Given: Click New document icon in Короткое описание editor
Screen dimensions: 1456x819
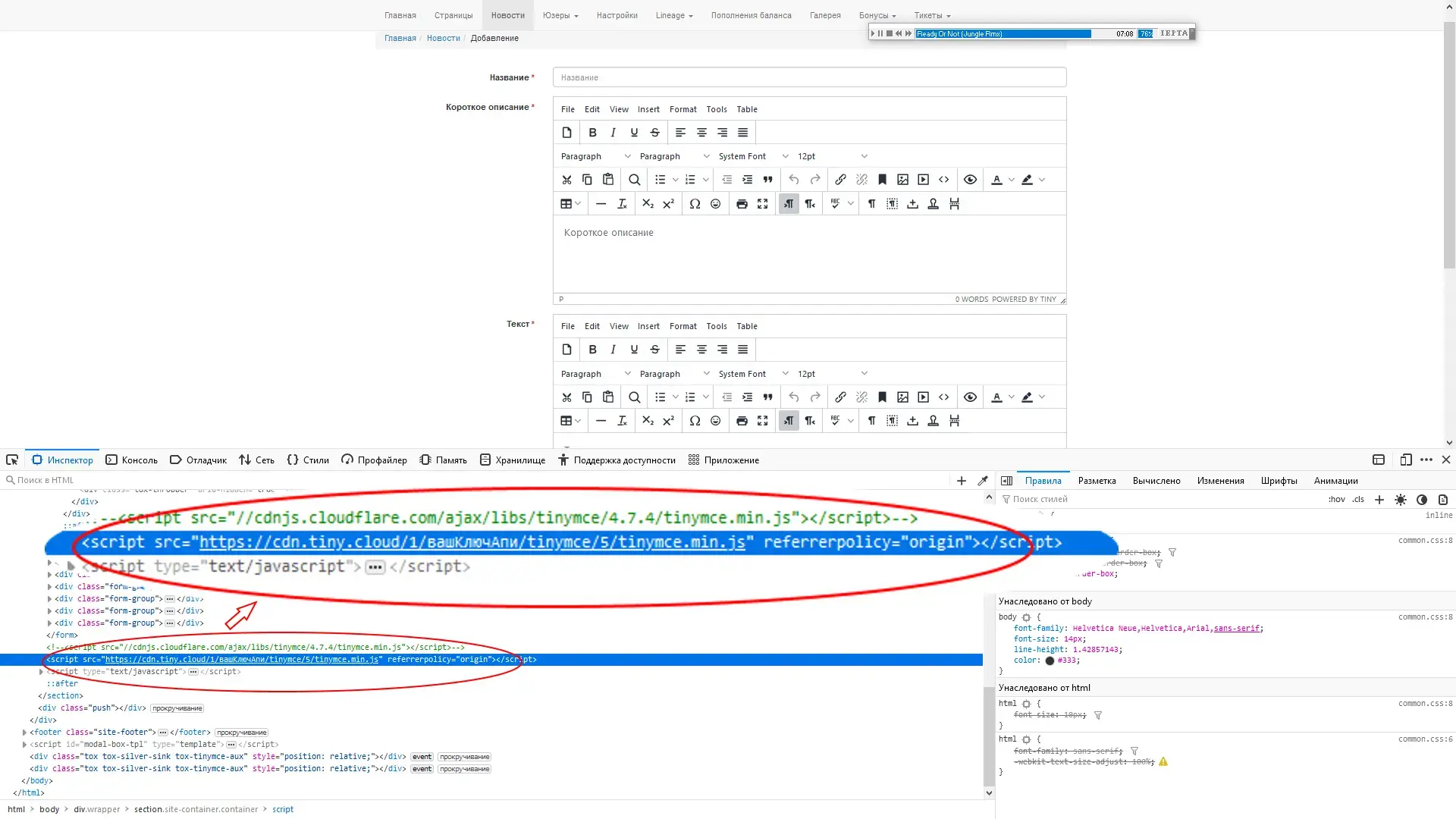Looking at the screenshot, I should (x=566, y=132).
